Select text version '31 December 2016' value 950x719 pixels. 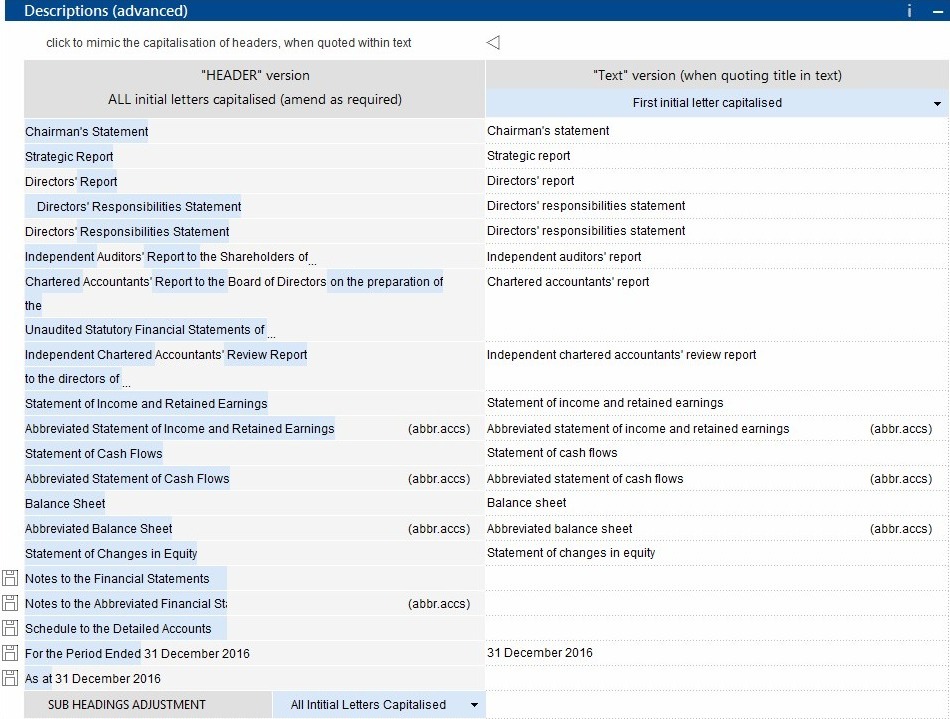(540, 652)
